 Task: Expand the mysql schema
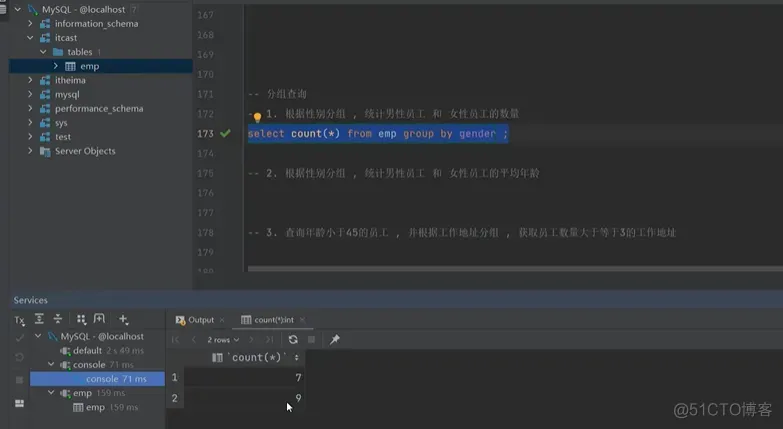coord(30,94)
